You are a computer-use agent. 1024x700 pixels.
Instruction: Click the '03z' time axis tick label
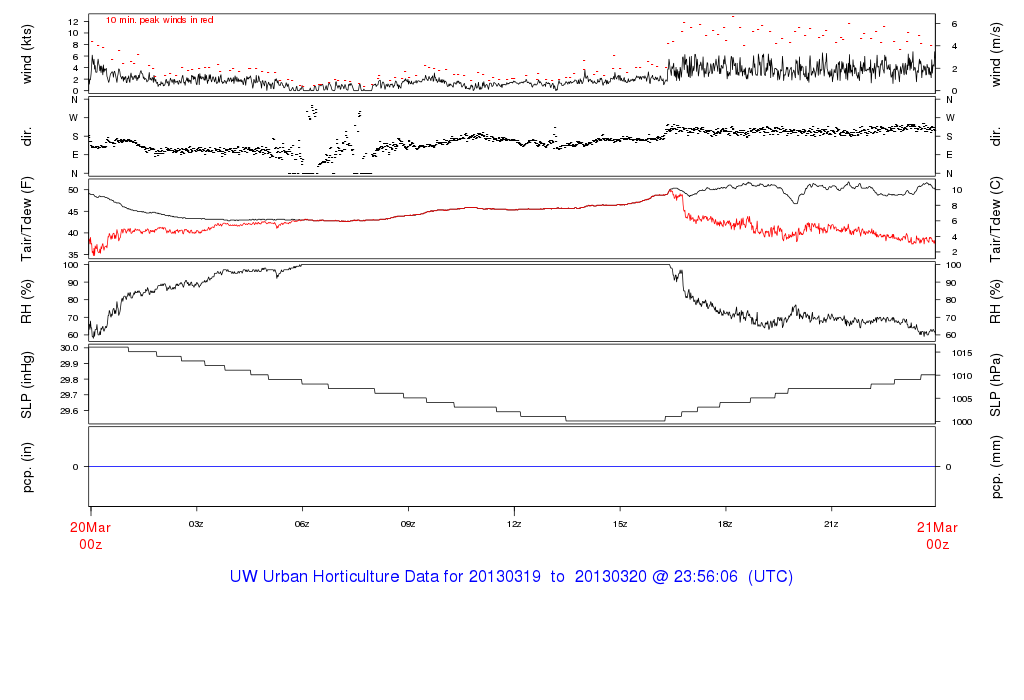(x=196, y=524)
